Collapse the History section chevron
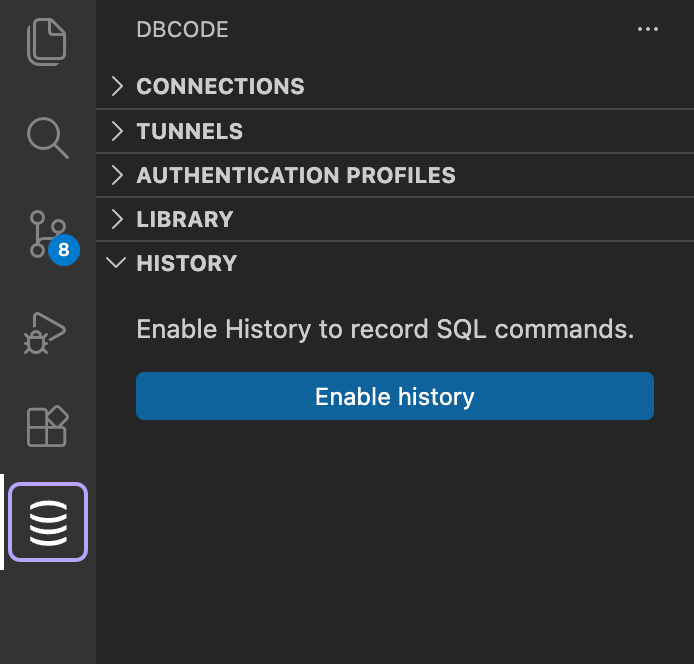Image resolution: width=694 pixels, height=664 pixels. point(116,263)
